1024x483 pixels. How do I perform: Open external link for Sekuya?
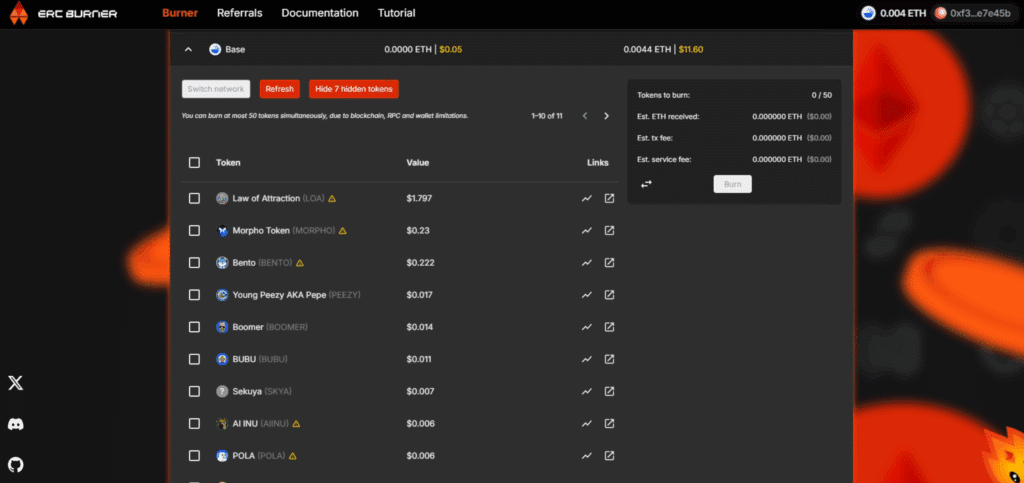[609, 392]
